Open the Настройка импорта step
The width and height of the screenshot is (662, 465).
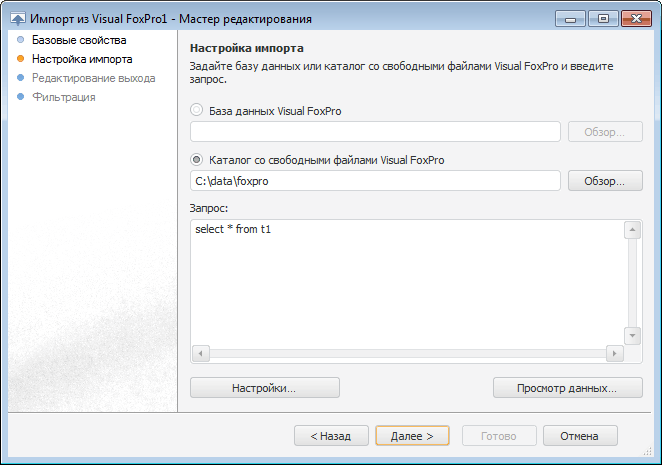click(x=82, y=59)
